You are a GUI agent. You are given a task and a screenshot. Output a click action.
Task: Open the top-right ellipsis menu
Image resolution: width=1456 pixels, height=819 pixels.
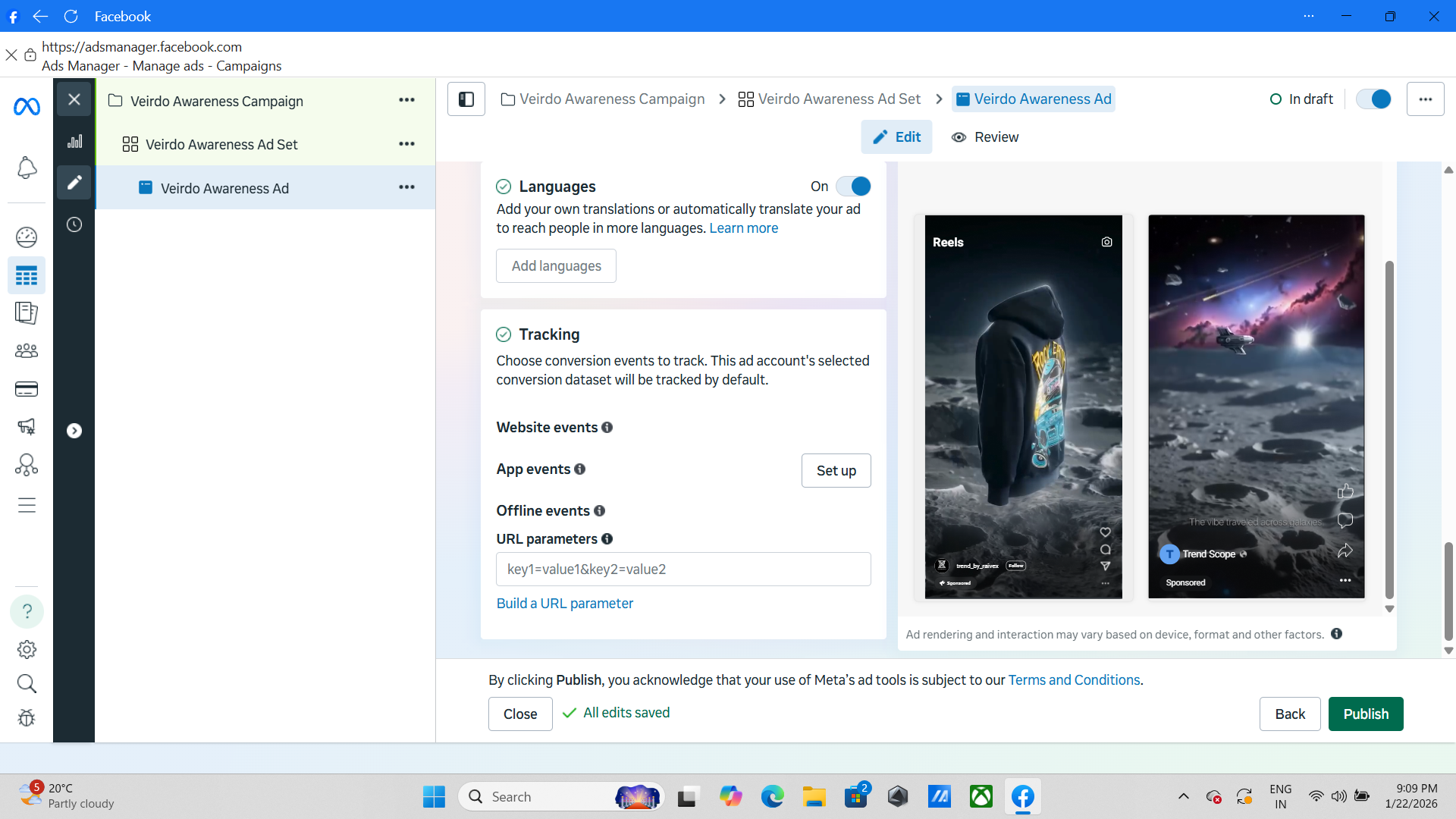click(1426, 99)
